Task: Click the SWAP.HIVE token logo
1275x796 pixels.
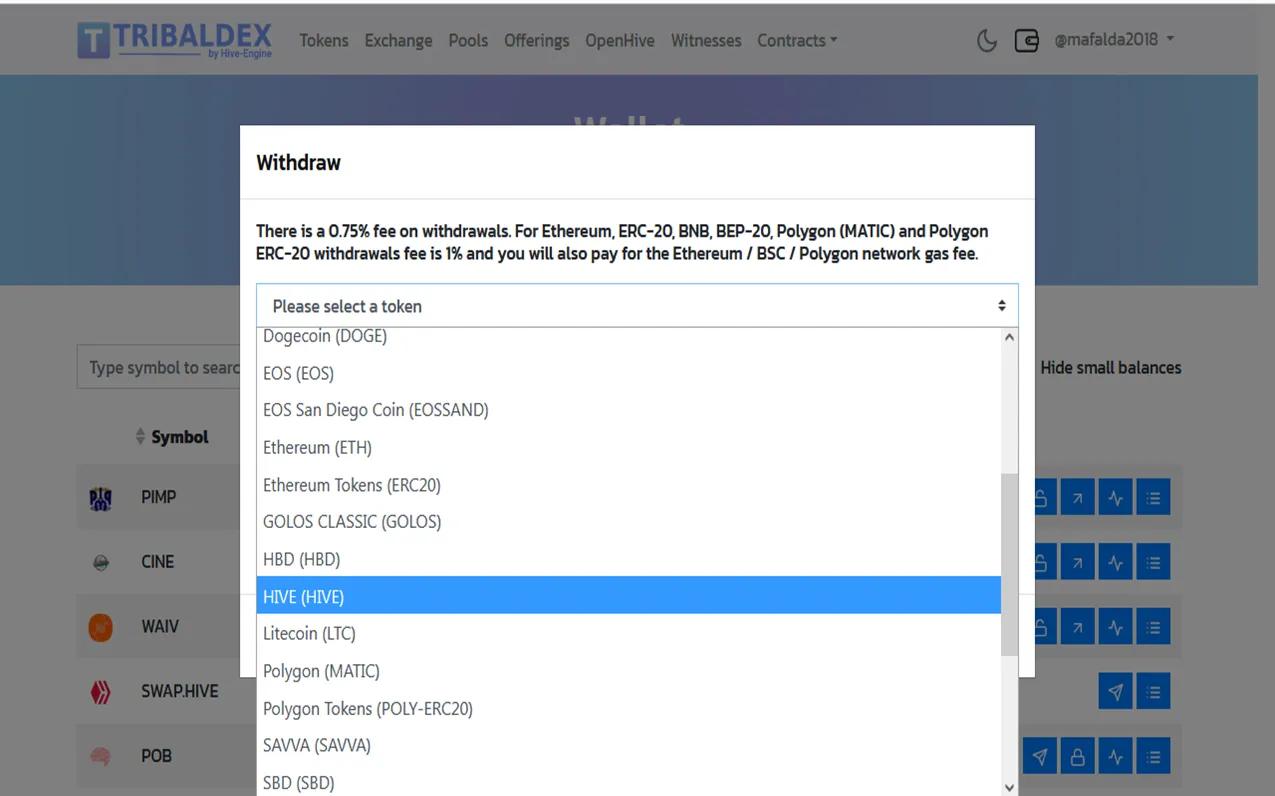Action: 100,692
